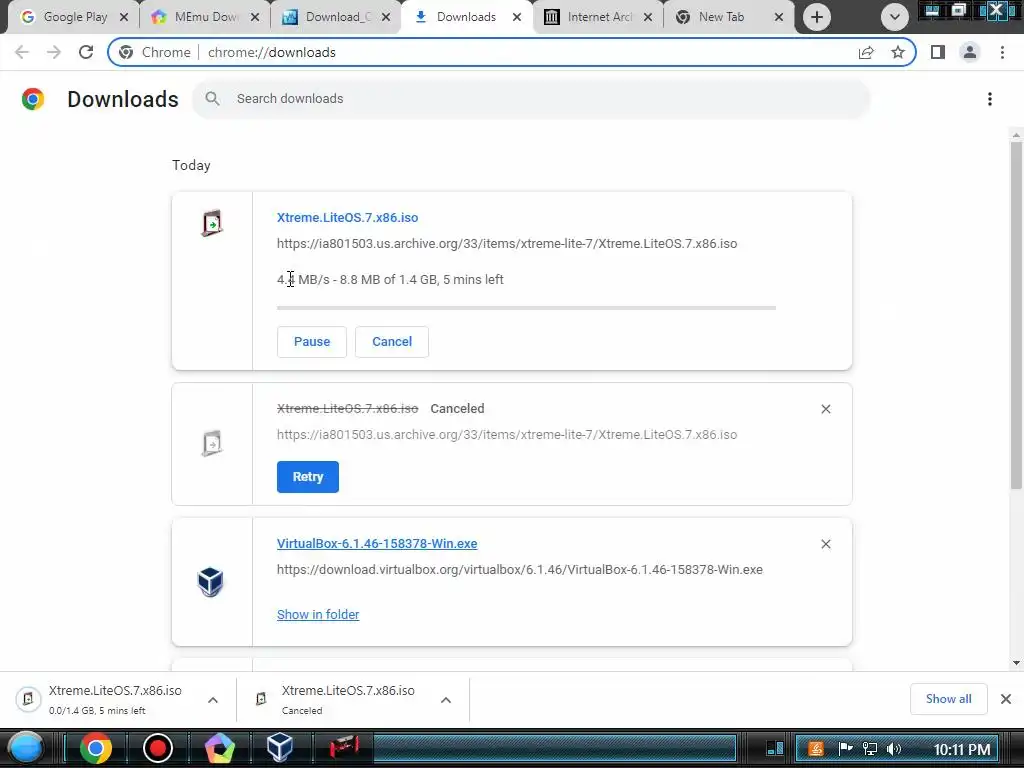Retry the canceled ISO download
1024x768 pixels.
(x=308, y=477)
